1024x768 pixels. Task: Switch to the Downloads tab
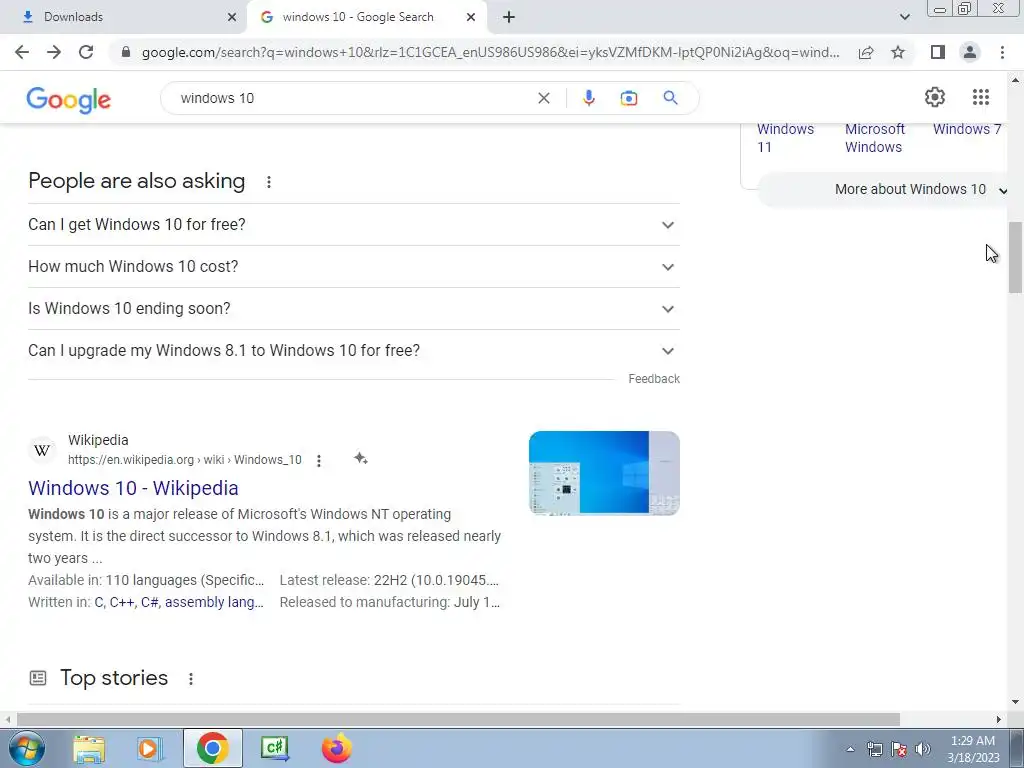pyautogui.click(x=123, y=17)
